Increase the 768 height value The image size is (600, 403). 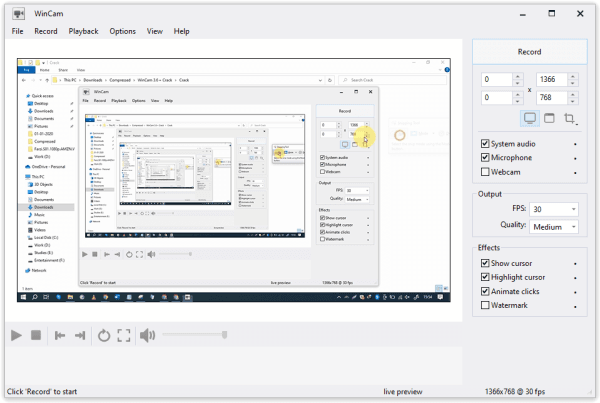(x=573, y=94)
